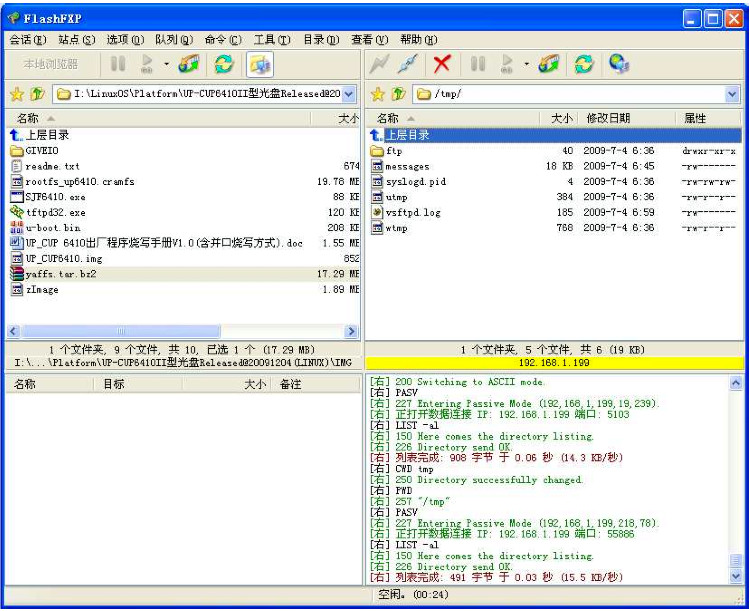Refresh the local file list

[224, 64]
